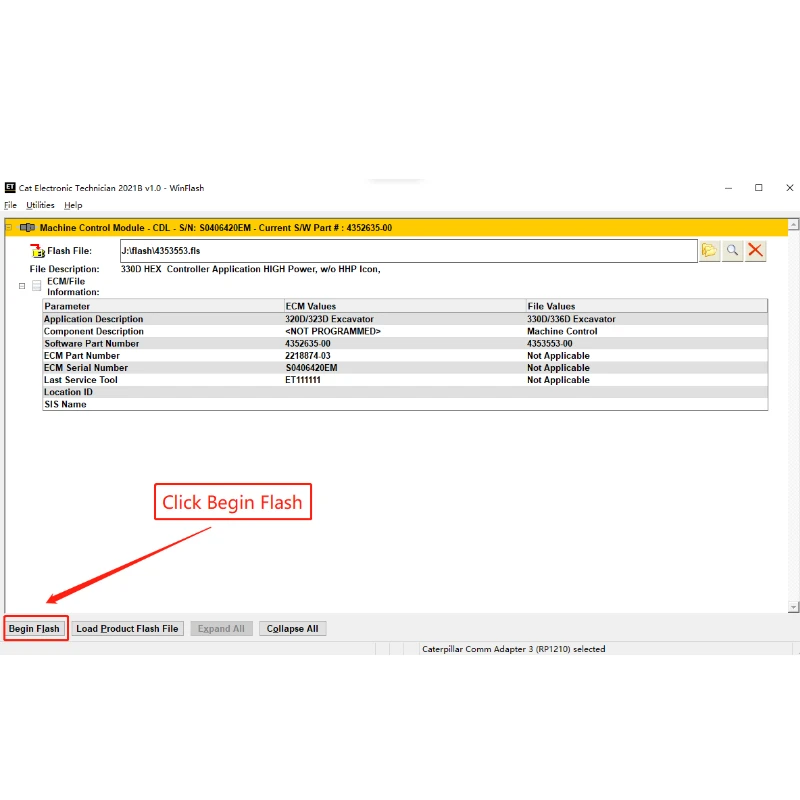Click the Cat ET application title icon
Viewport: 800px width, 800px height.
[x=10, y=188]
